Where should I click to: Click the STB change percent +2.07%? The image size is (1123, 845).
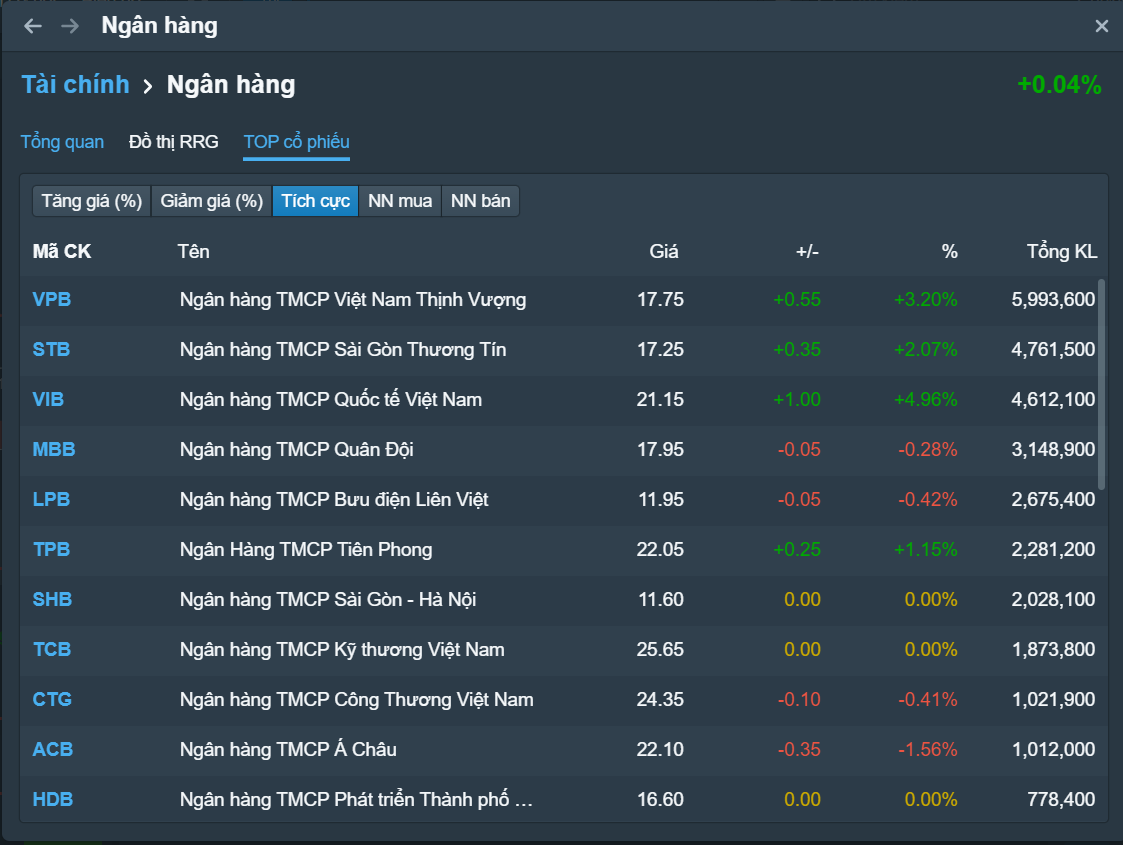tap(925, 349)
